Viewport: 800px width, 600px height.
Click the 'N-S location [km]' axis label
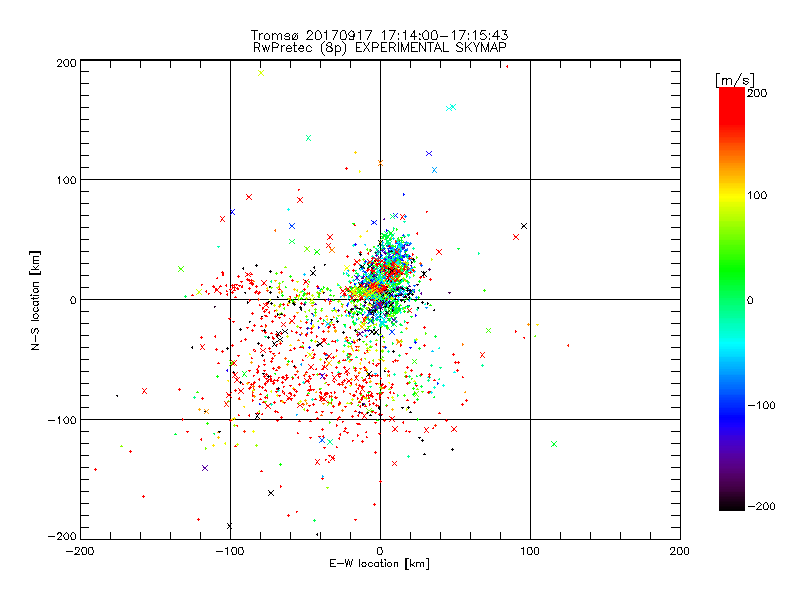point(35,300)
